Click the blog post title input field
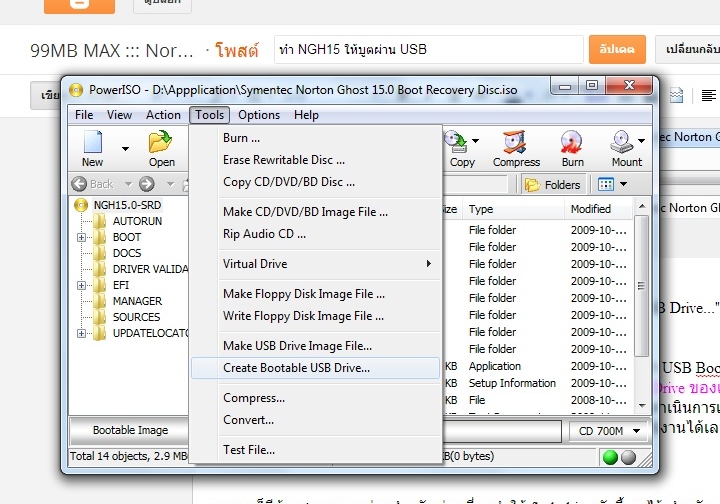 coord(428,50)
